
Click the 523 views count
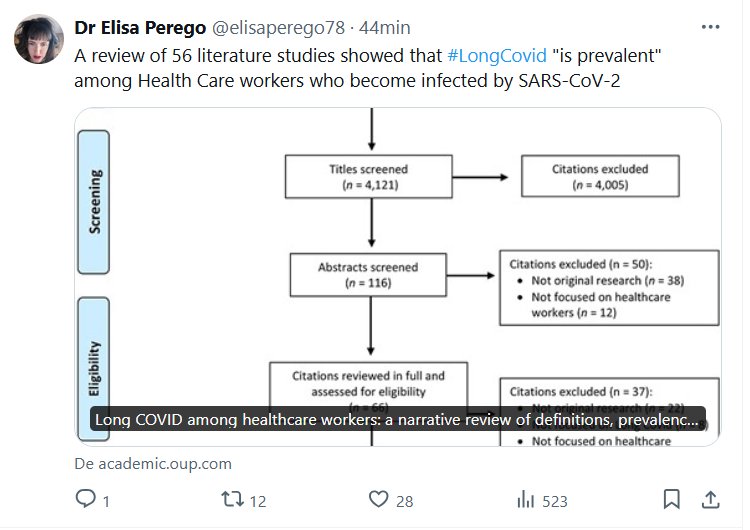(x=553, y=500)
